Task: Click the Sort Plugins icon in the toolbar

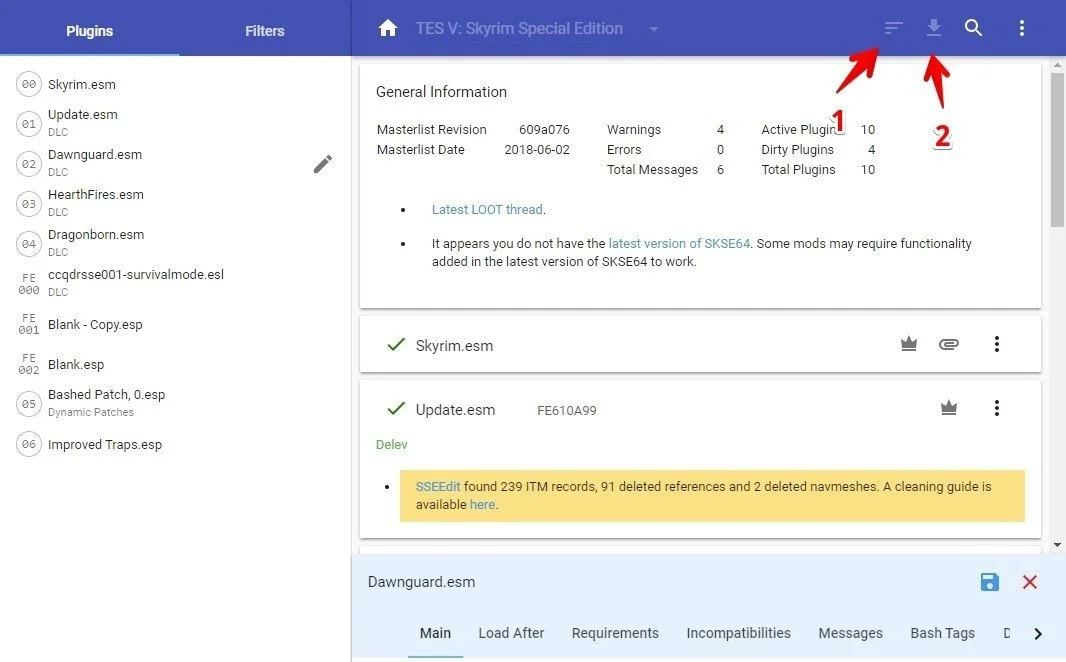Action: pos(893,28)
